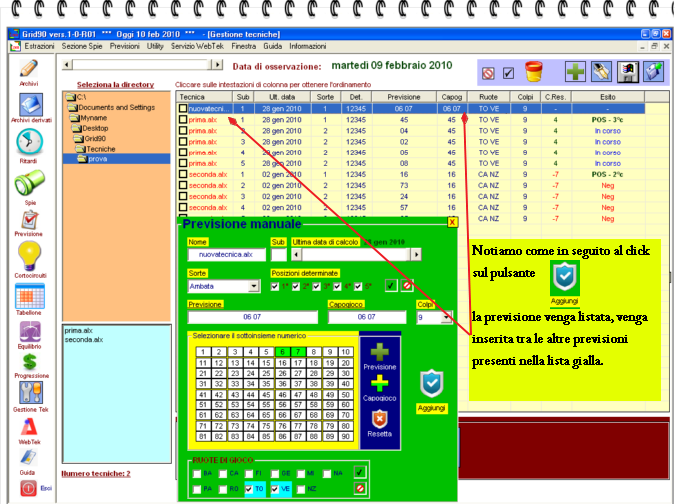Open the Guida sidebar icon
This screenshot has width=675, height=504.
click(28, 458)
